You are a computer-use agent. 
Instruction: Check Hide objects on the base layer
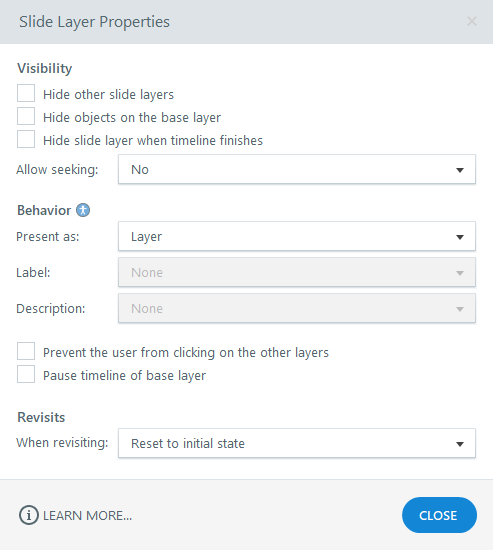[x=26, y=116]
